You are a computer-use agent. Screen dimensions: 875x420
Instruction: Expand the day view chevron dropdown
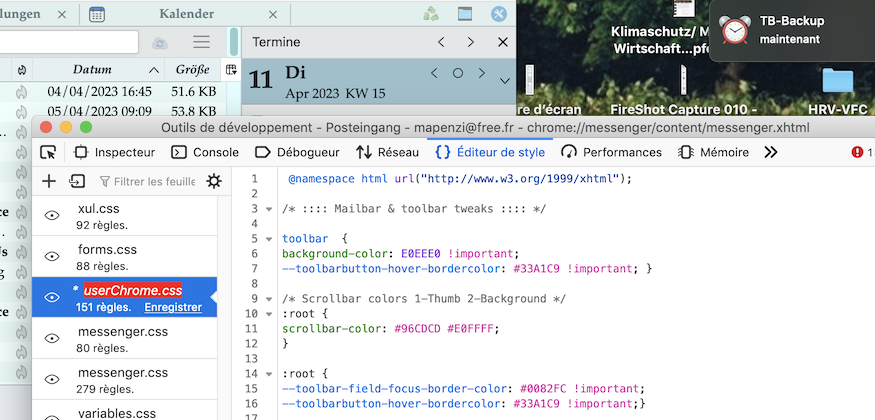tap(505, 81)
